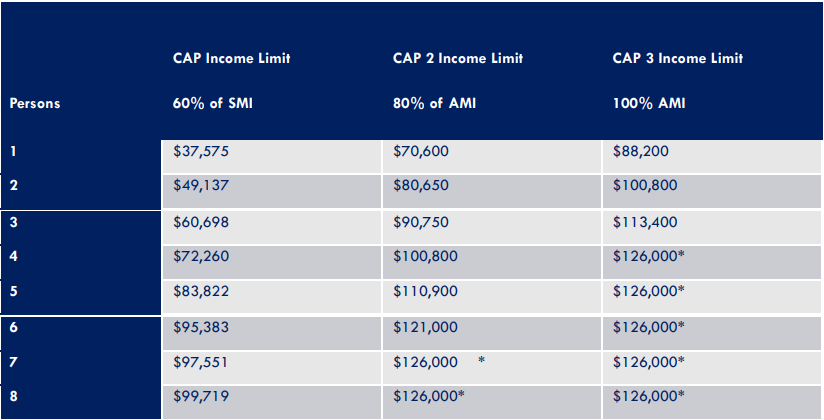Select the $110,900 cell
Image resolution: width=824 pixels, height=420 pixels.
(x=426, y=290)
